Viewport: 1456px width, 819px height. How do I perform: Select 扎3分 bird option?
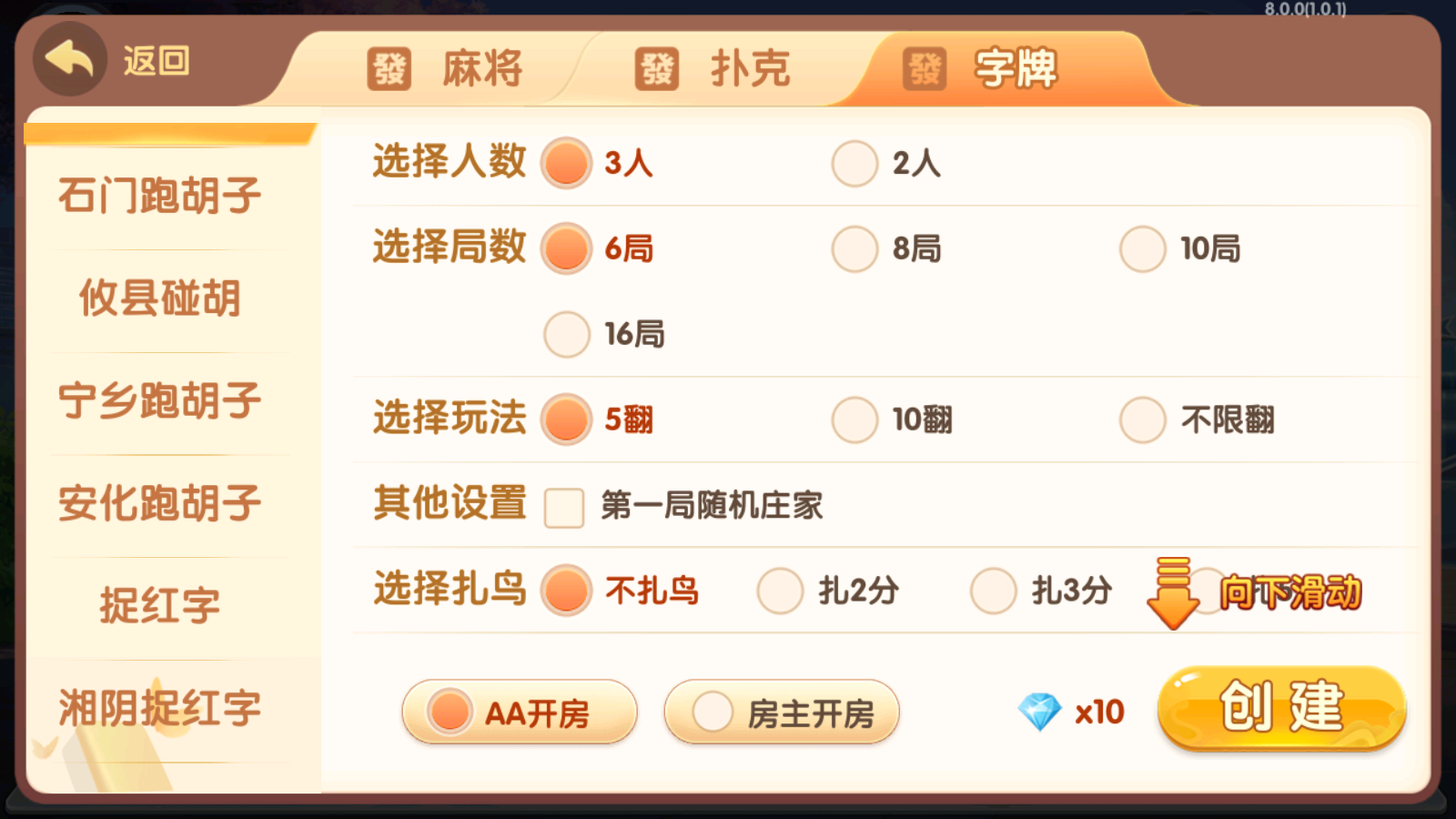click(994, 590)
